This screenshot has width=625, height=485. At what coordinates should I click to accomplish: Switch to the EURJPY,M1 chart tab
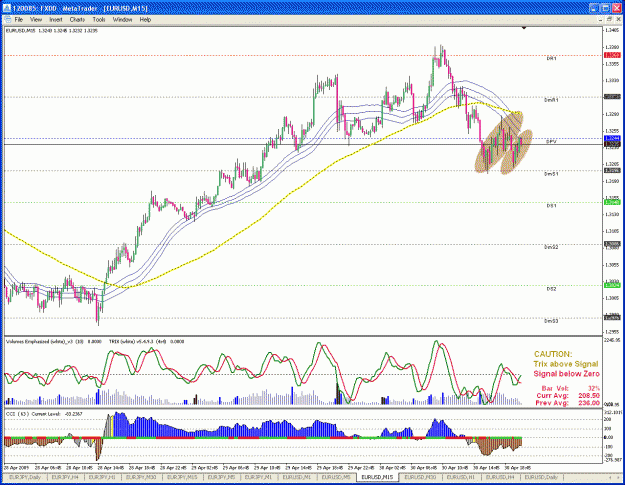click(x=258, y=477)
